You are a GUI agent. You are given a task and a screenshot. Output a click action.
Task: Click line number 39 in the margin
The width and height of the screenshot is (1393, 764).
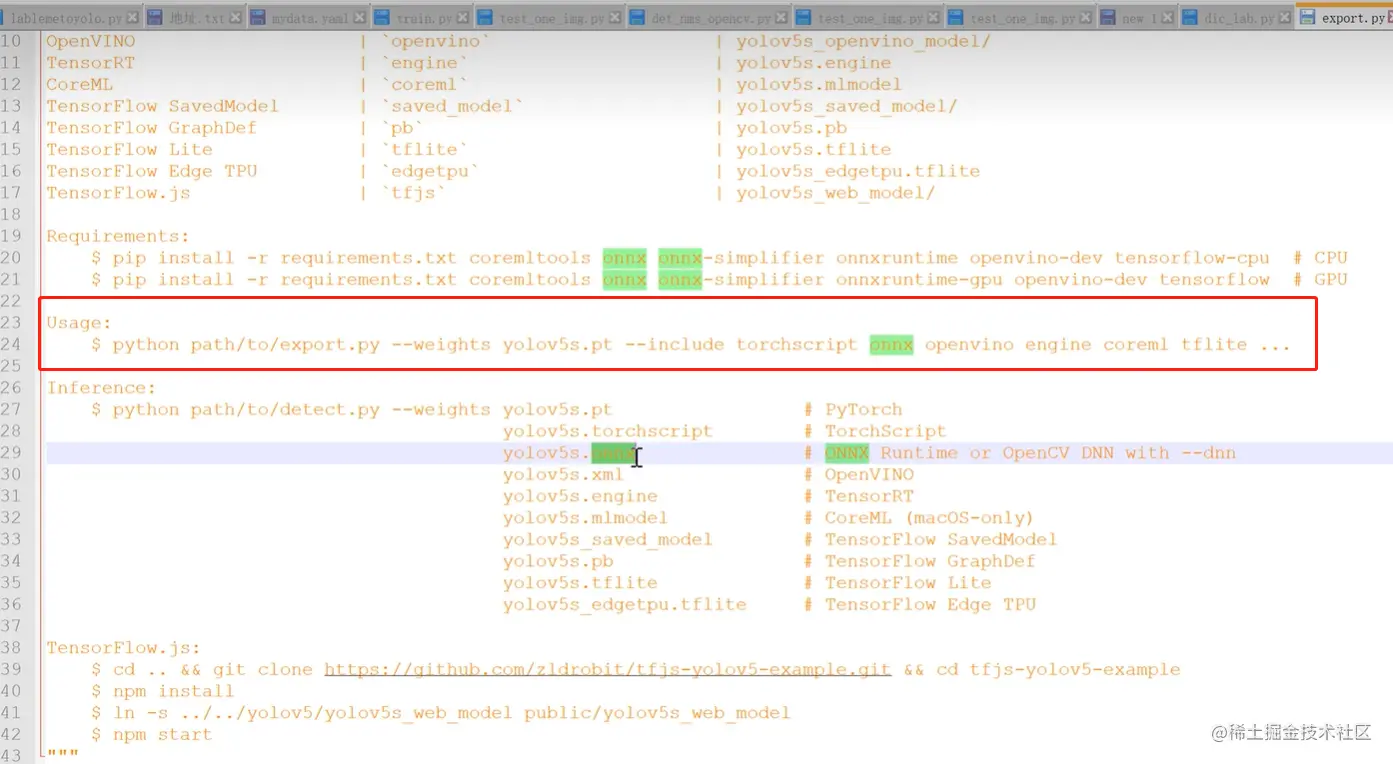click(x=11, y=670)
